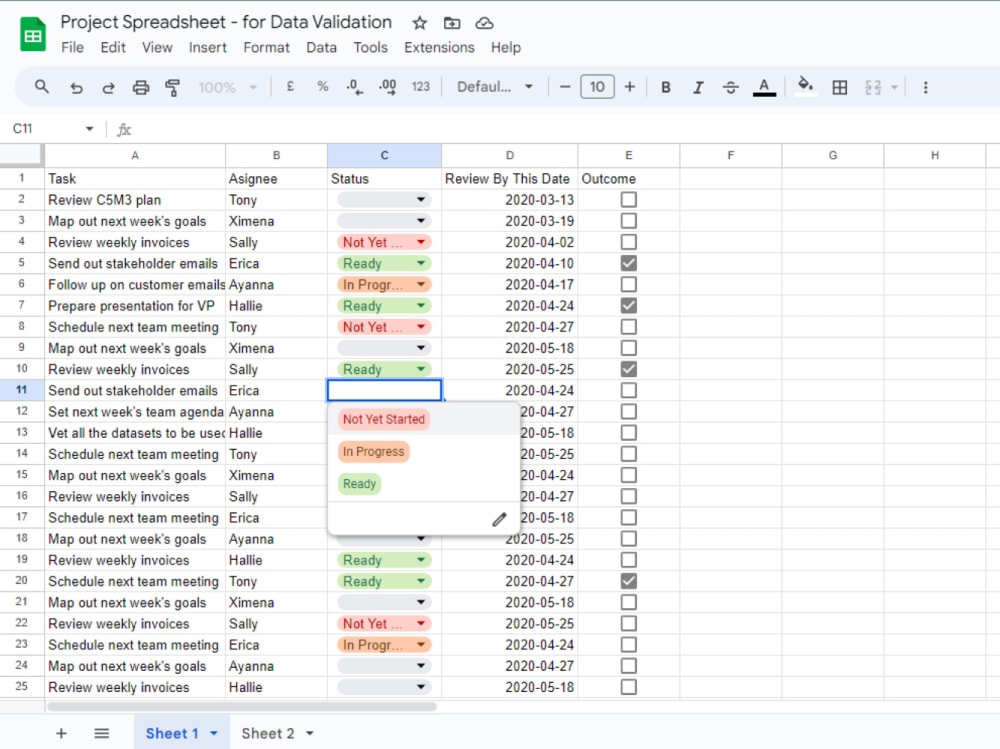This screenshot has height=749, width=1000.
Task: Open the edit pencil on the status dropdown
Action: (x=498, y=519)
